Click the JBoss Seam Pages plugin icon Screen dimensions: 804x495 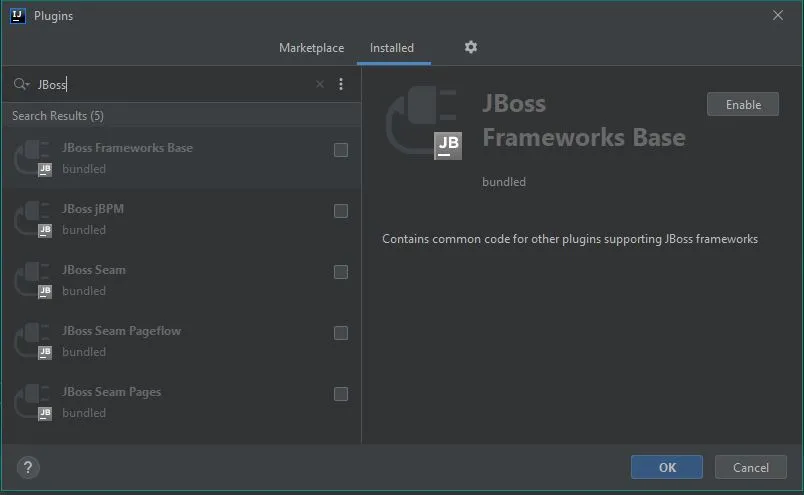[x=33, y=403]
